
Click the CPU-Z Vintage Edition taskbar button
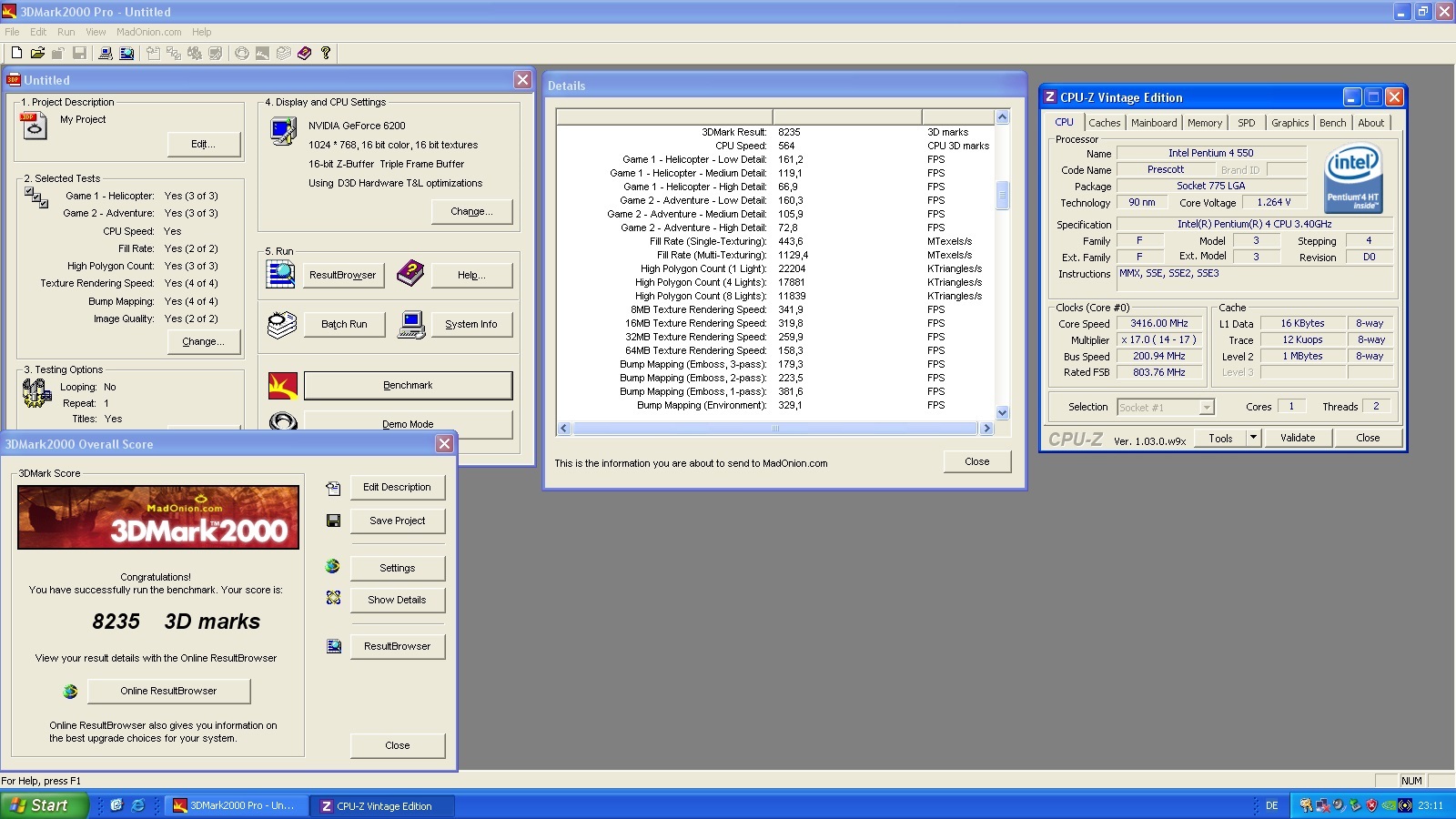[x=383, y=806]
